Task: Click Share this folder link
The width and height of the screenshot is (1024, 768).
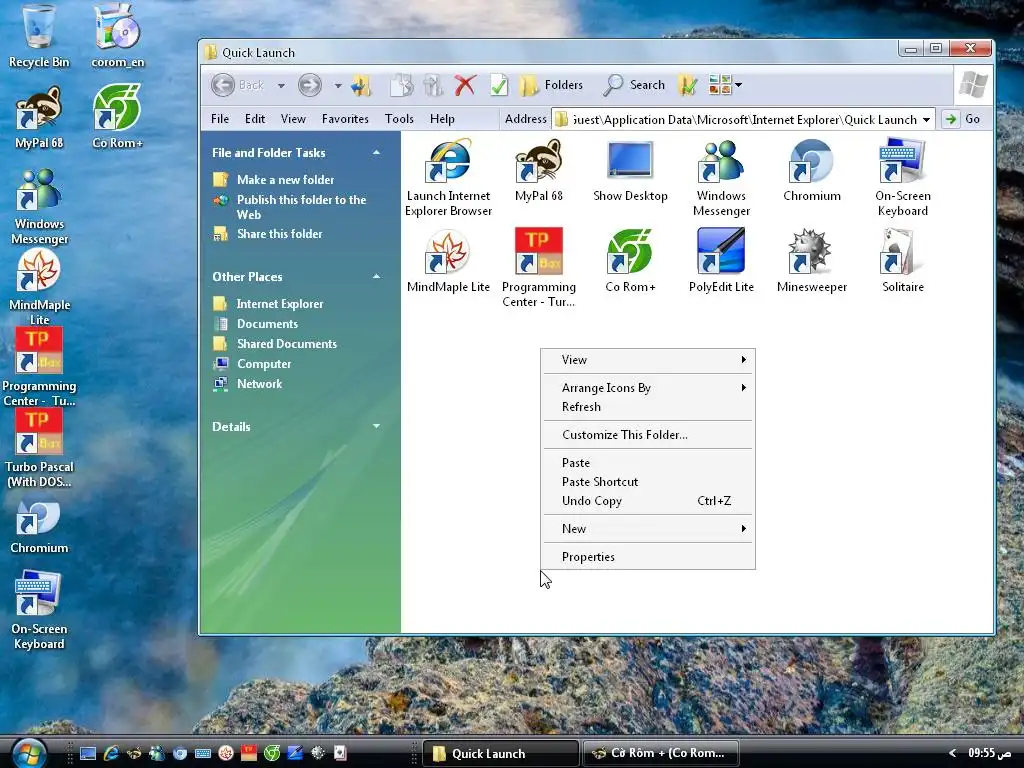Action: [280, 234]
